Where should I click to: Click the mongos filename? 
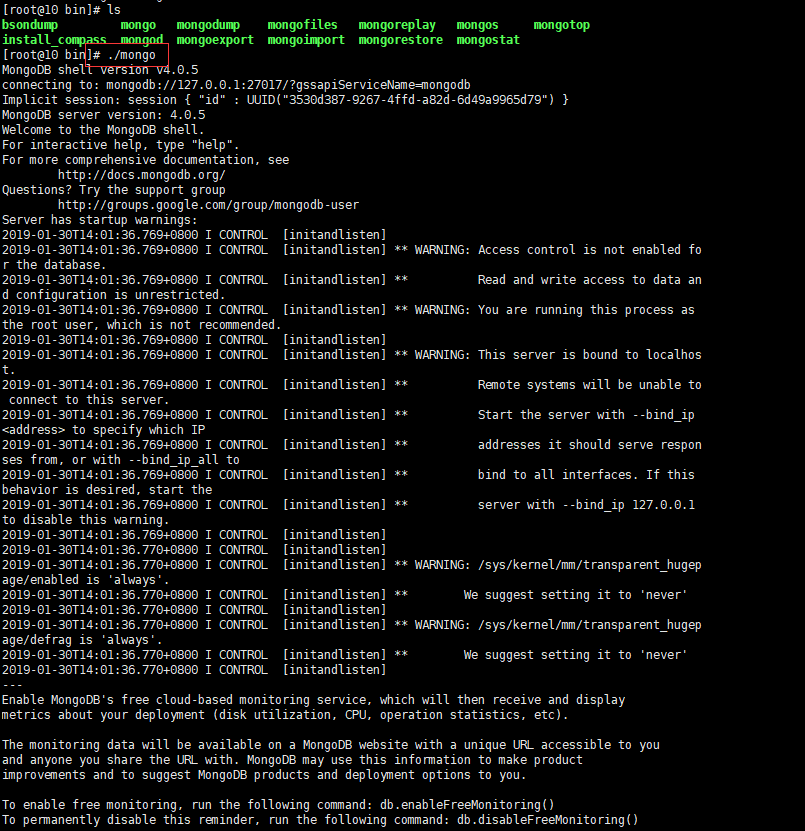click(x=477, y=25)
